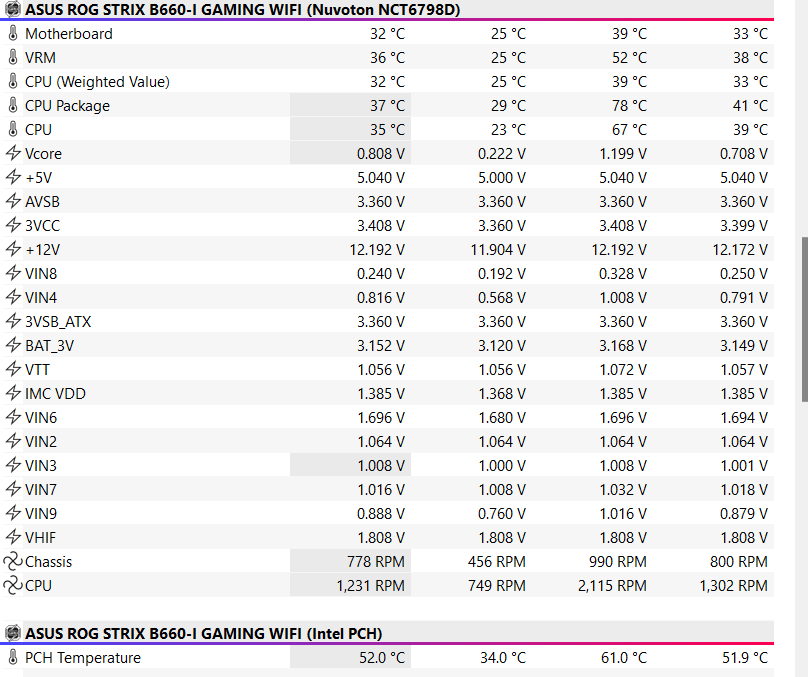Click the BAT_3V average value 3.149 V
The height and width of the screenshot is (677, 808).
(x=744, y=346)
